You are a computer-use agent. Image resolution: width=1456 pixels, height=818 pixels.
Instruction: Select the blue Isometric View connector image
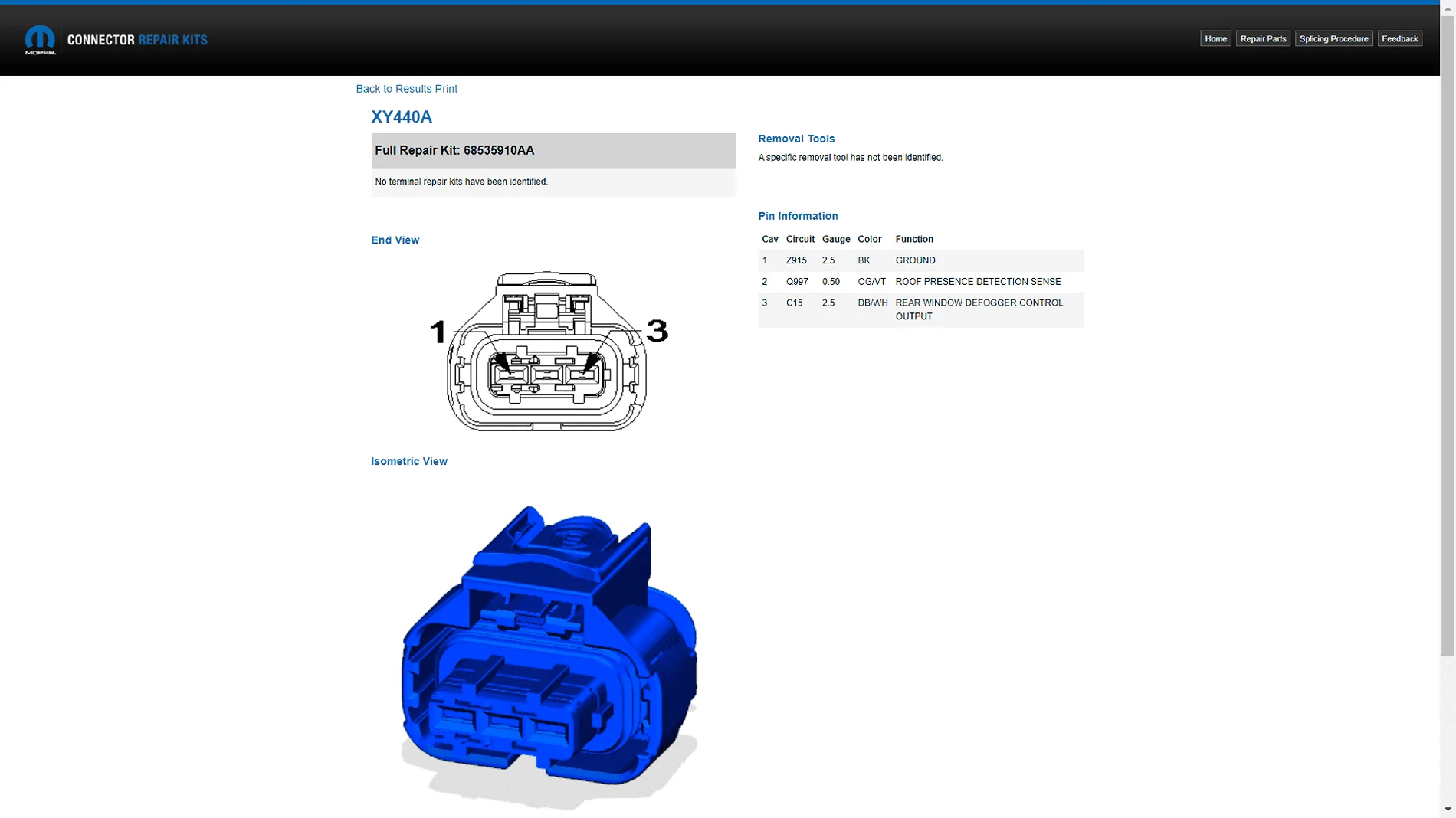coord(549,657)
